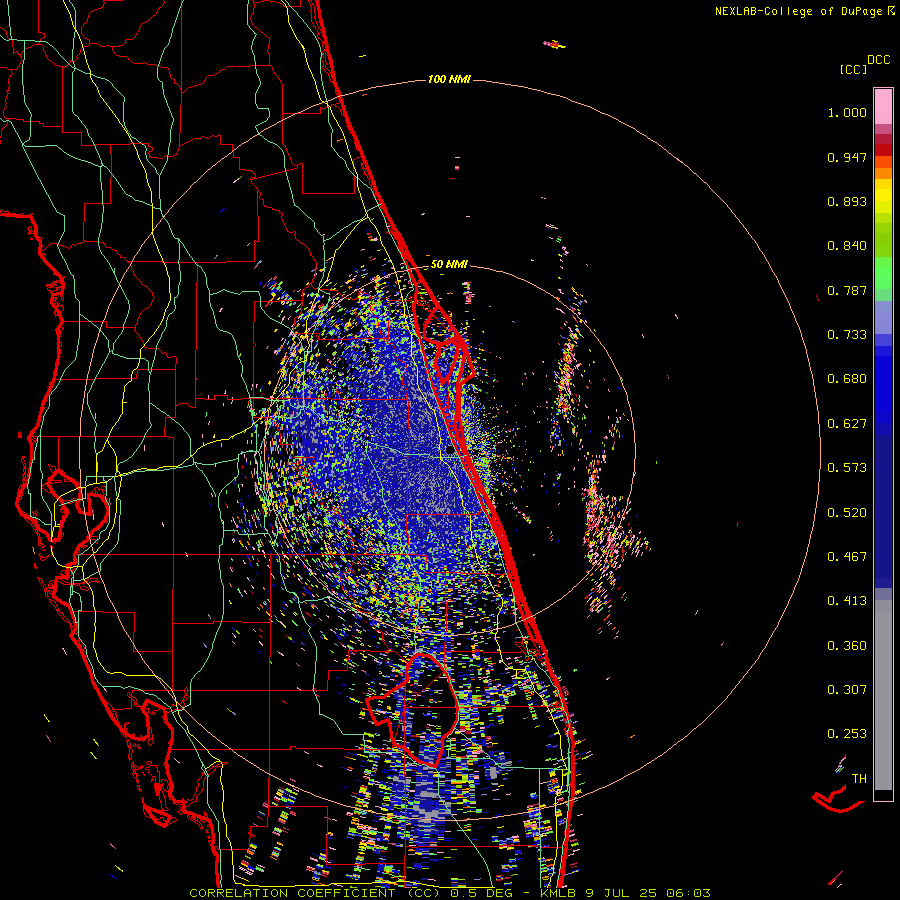Click the 100 NMI range ring label
900x900 pixels.
click(x=449, y=79)
